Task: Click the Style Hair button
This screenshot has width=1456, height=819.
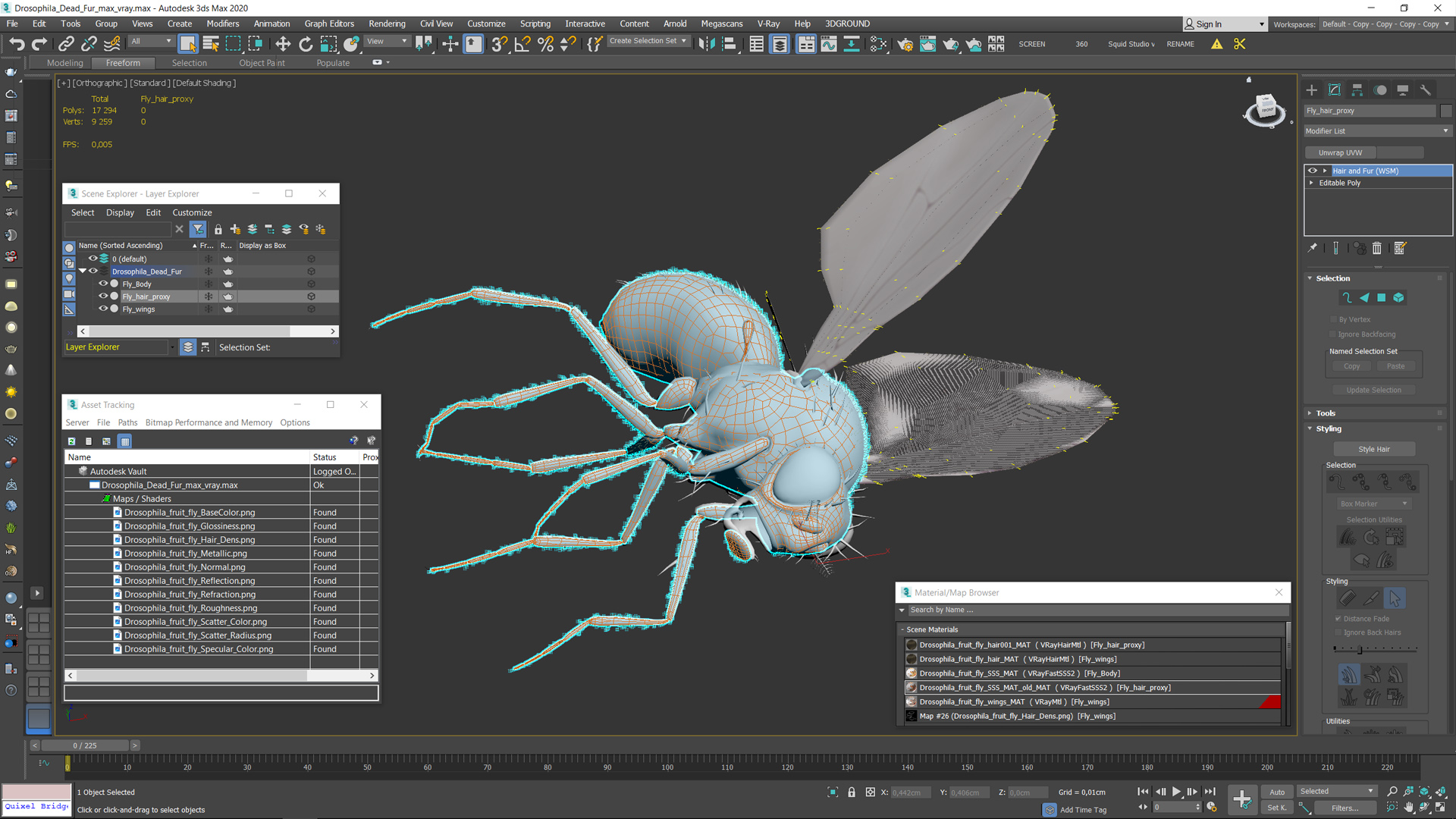Action: tap(1373, 449)
